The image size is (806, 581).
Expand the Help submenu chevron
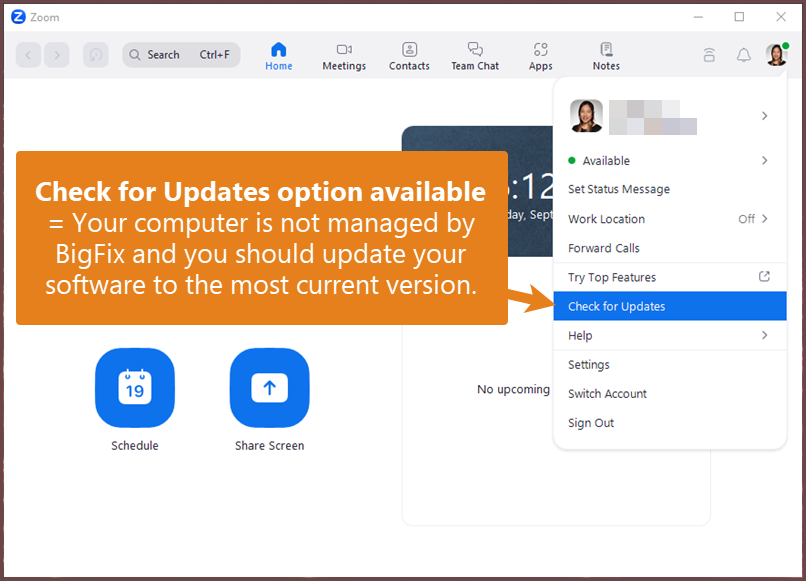[x=764, y=335]
